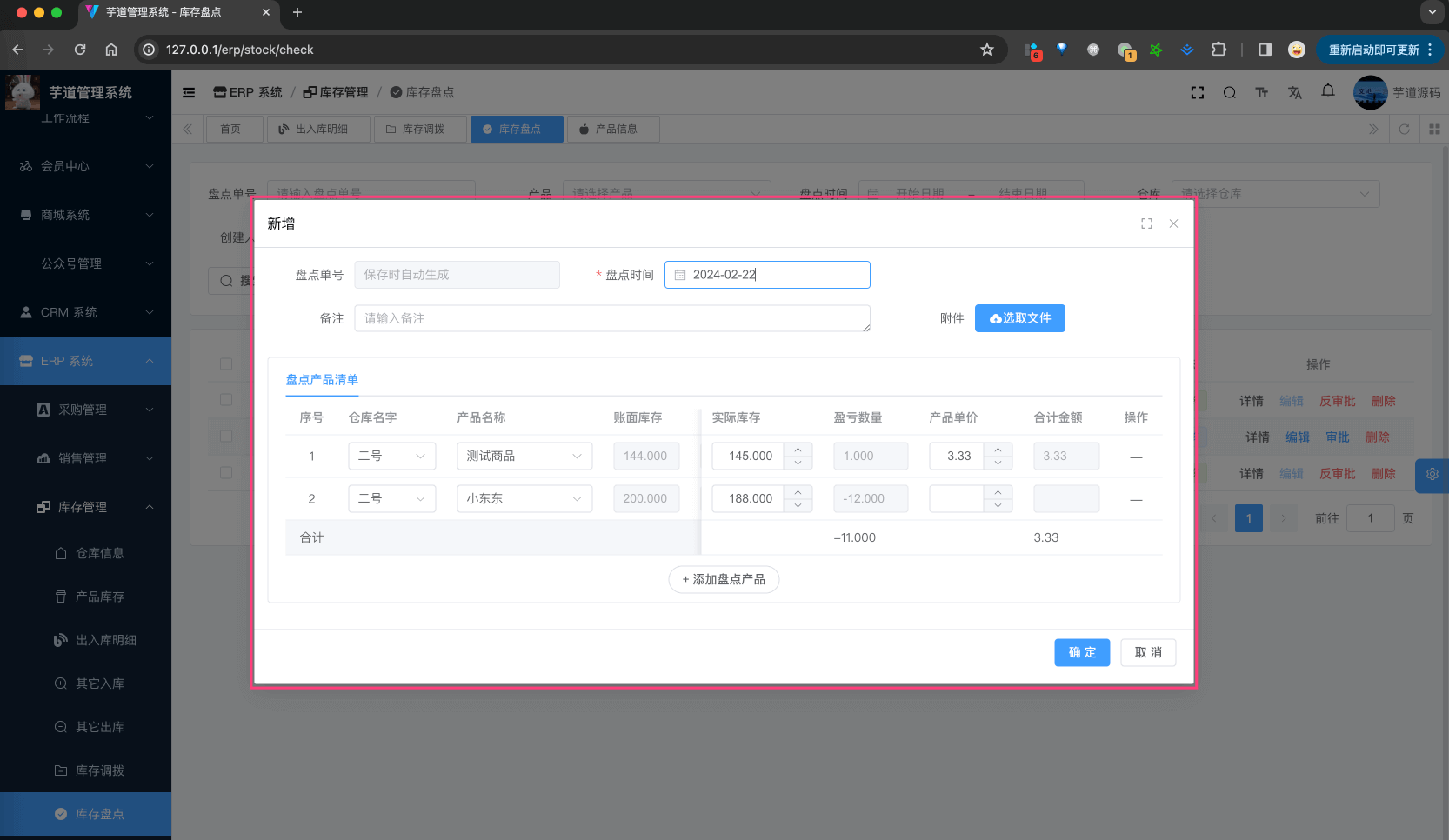Confirm the dialog with the 确定 button
1449x840 pixels.
(x=1082, y=652)
